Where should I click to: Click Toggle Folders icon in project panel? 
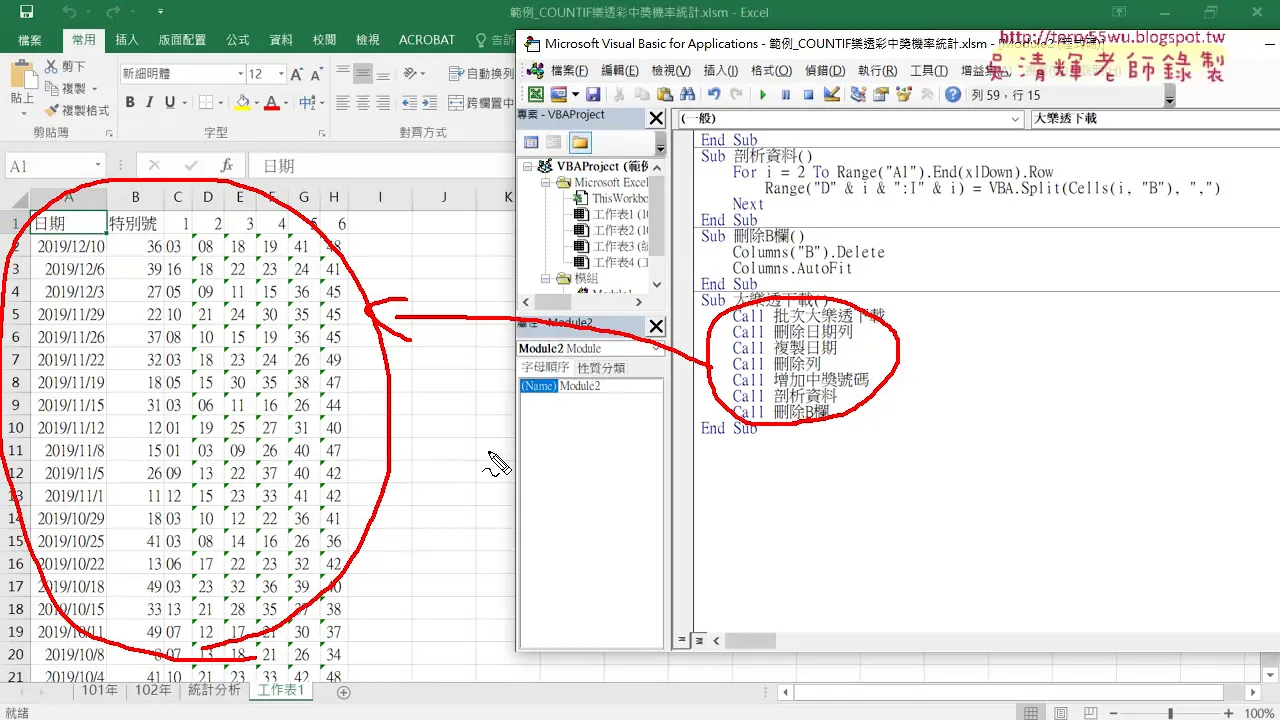(x=580, y=142)
